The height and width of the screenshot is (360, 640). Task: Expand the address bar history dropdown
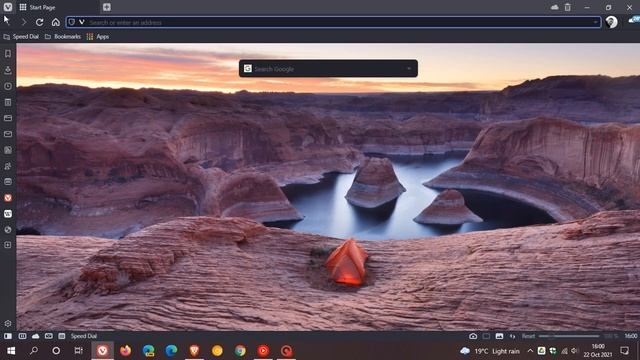[x=596, y=22]
